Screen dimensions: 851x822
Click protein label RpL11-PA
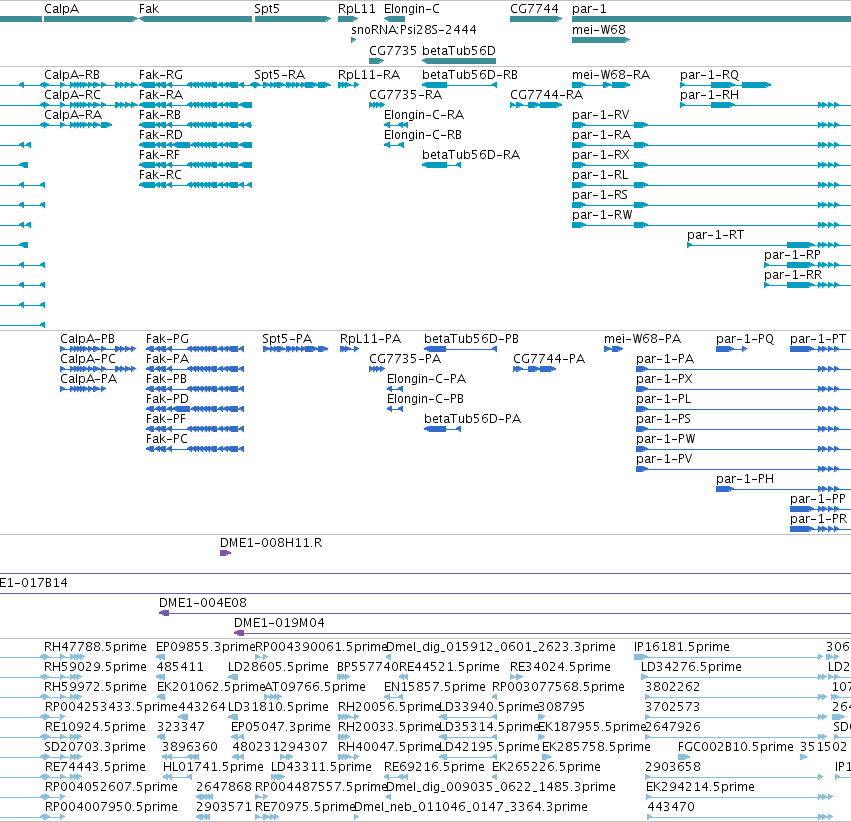(x=370, y=339)
